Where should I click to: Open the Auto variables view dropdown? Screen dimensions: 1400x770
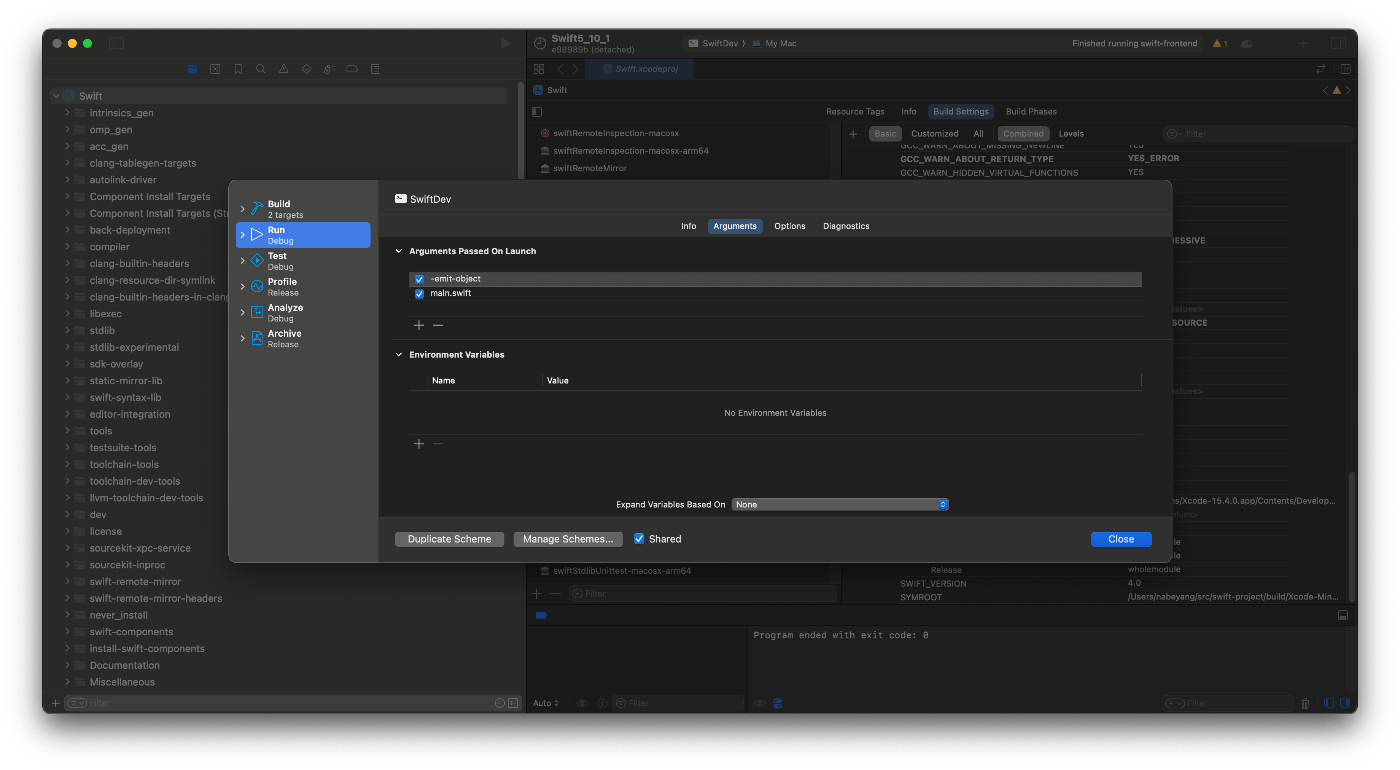(x=546, y=703)
